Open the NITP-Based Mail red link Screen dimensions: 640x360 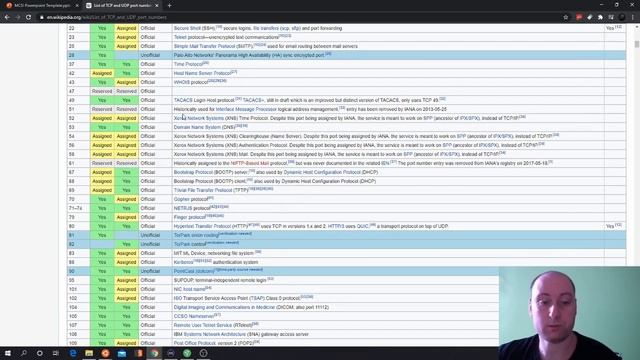pyautogui.click(x=250, y=163)
